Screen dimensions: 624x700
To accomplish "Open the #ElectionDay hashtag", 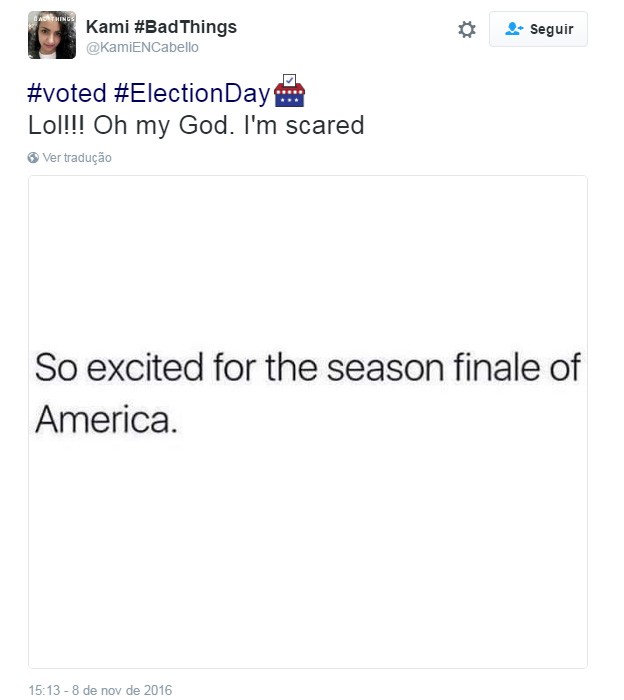I will (192, 94).
